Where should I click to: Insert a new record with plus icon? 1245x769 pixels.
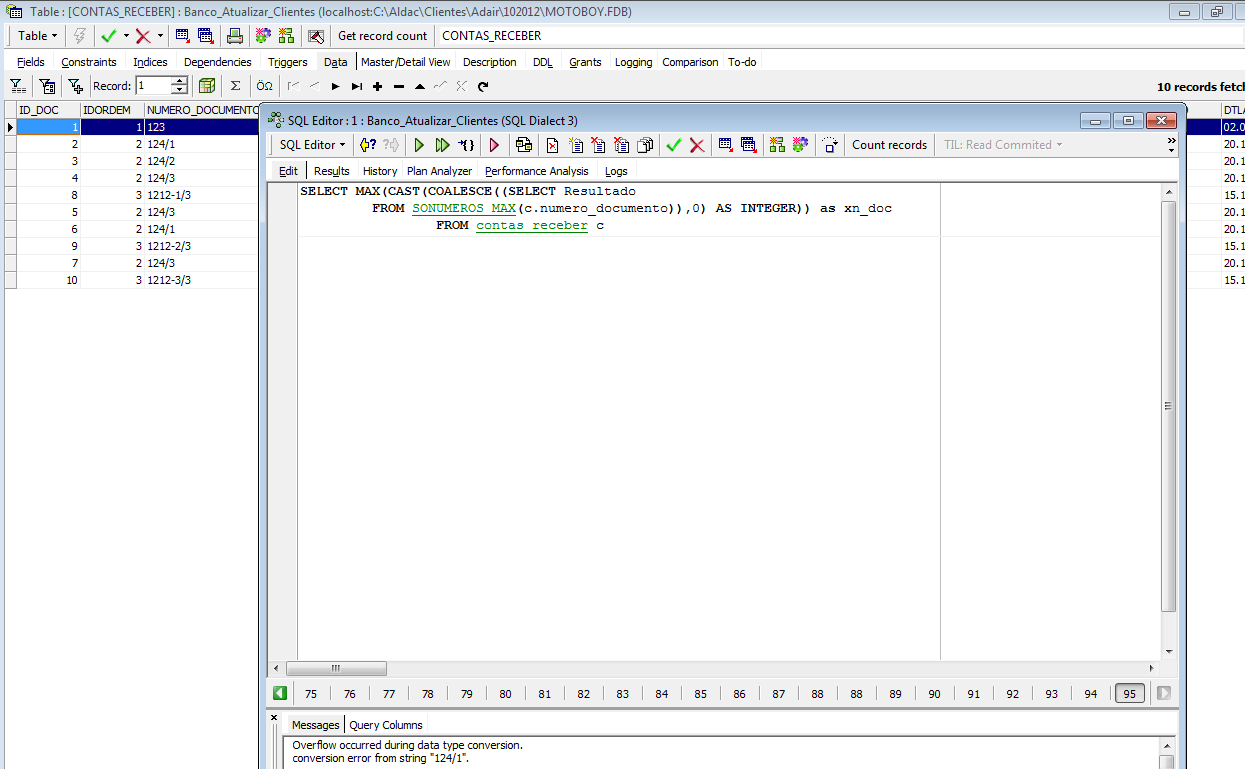tap(378, 86)
